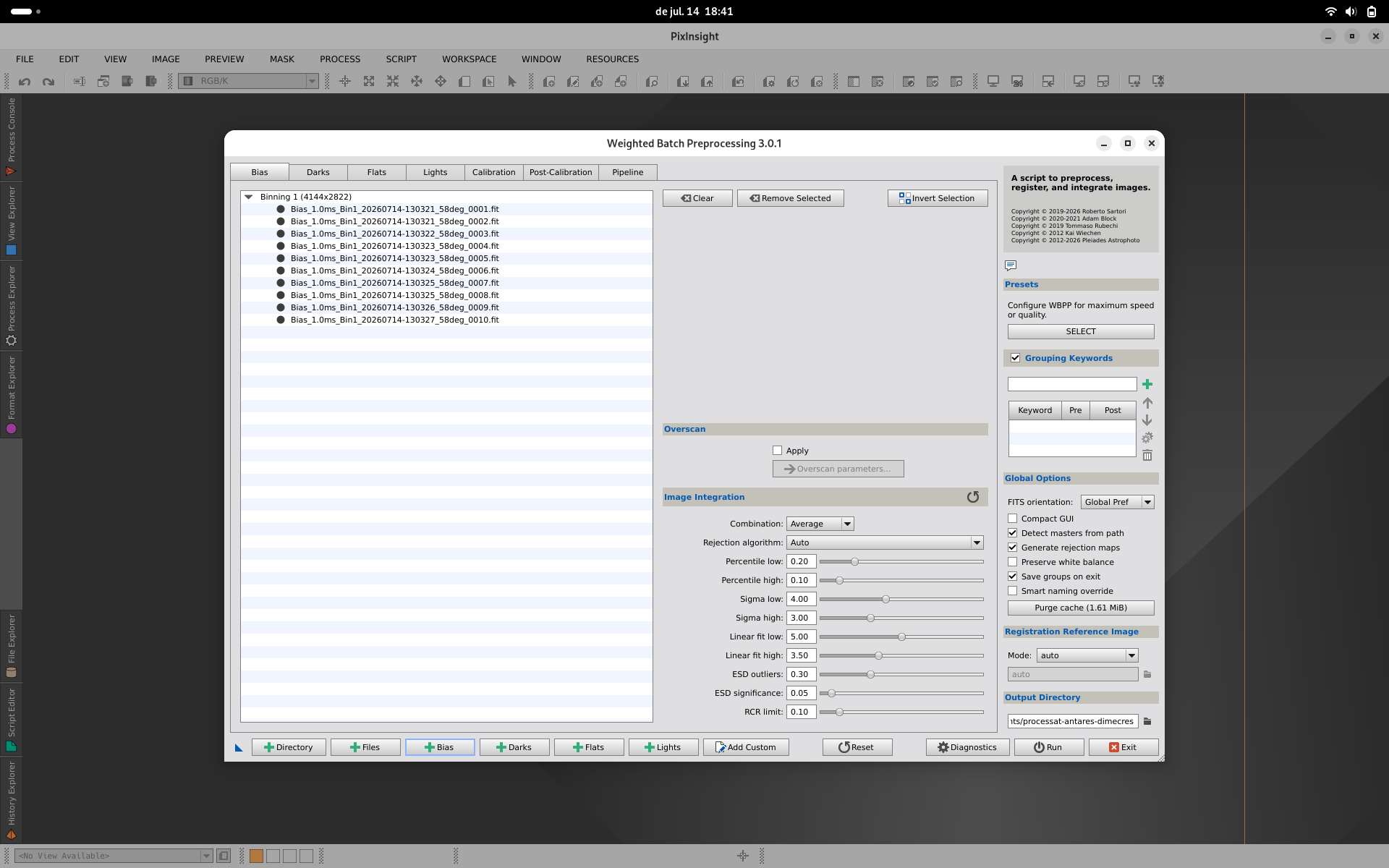Click the zoom-to-fit icon with outward arrows
This screenshot has width=1389, height=868.
point(369,82)
